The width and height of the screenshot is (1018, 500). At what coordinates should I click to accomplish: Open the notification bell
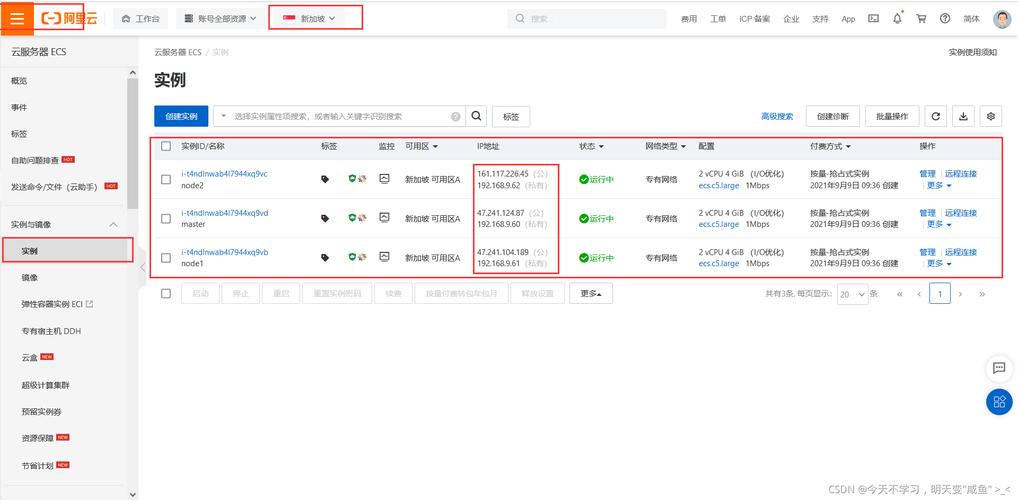[897, 19]
